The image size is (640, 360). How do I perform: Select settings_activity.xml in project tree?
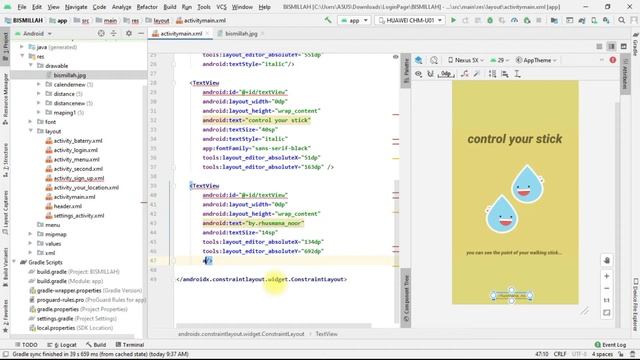79,216
